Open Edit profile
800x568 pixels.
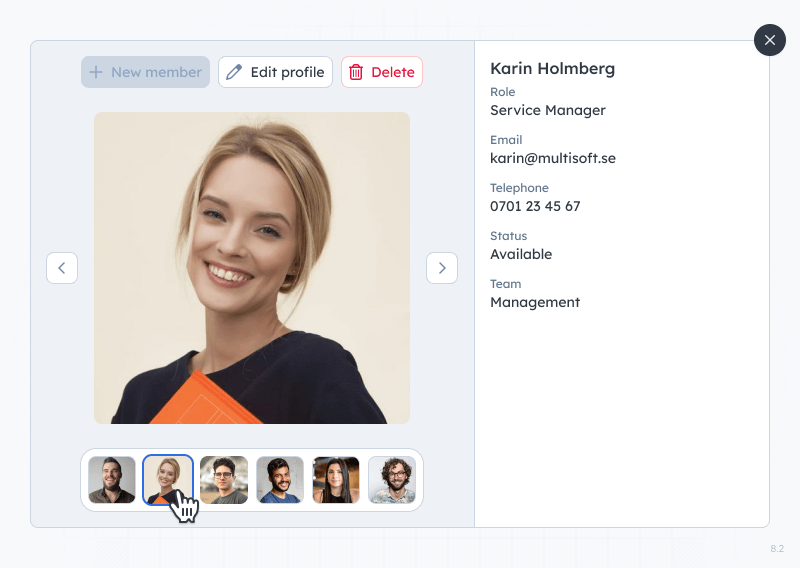[276, 72]
